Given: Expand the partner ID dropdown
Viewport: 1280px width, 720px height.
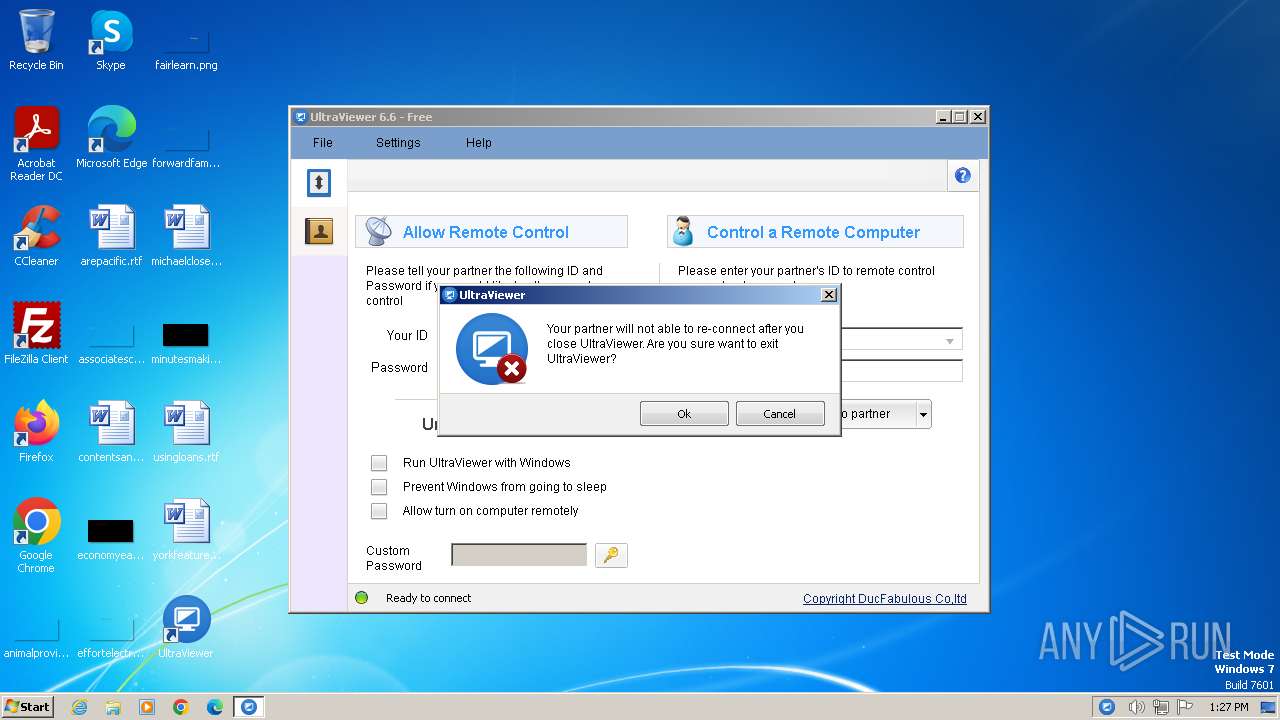Looking at the screenshot, I should click(x=949, y=341).
